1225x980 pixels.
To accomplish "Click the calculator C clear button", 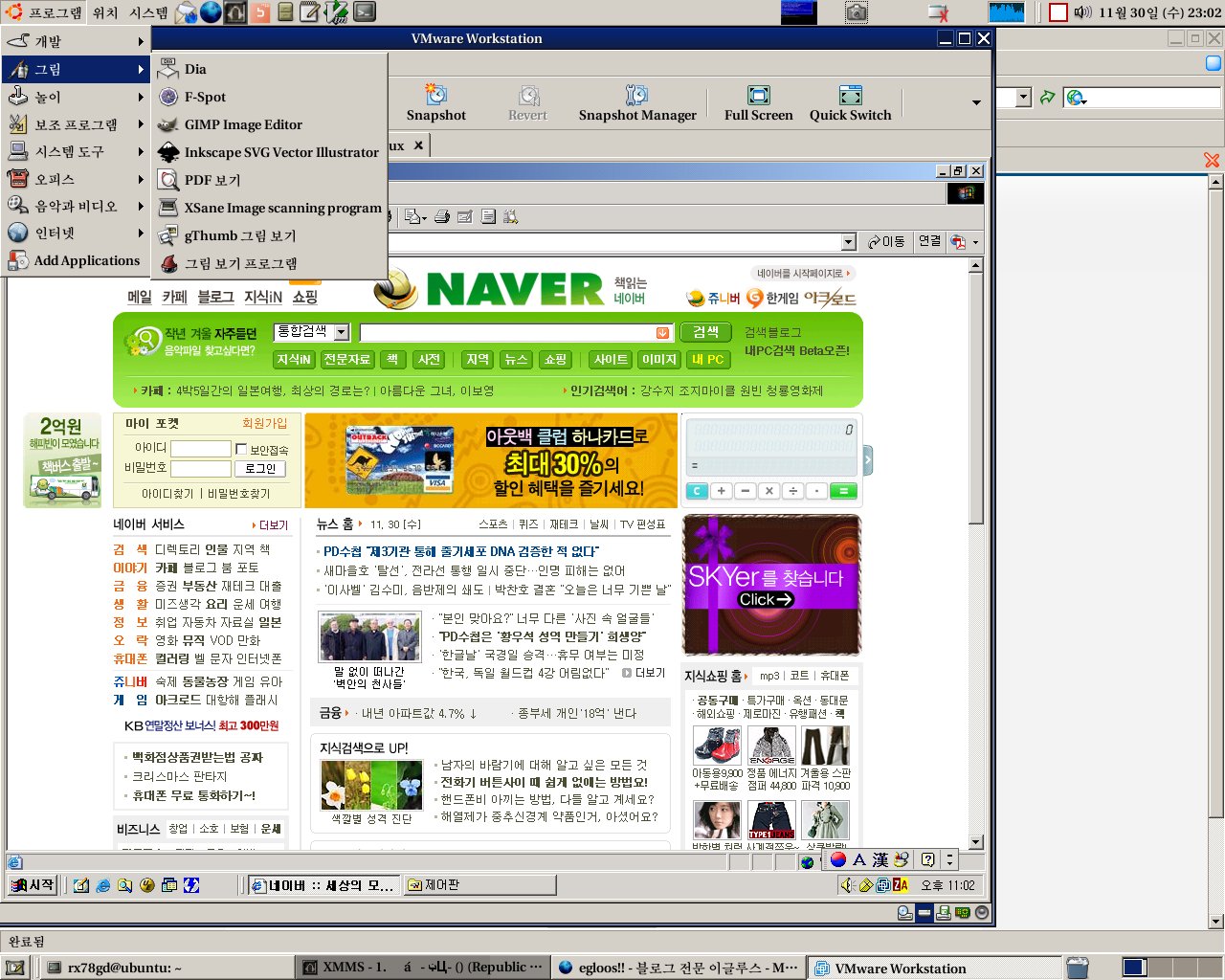I will (x=697, y=491).
